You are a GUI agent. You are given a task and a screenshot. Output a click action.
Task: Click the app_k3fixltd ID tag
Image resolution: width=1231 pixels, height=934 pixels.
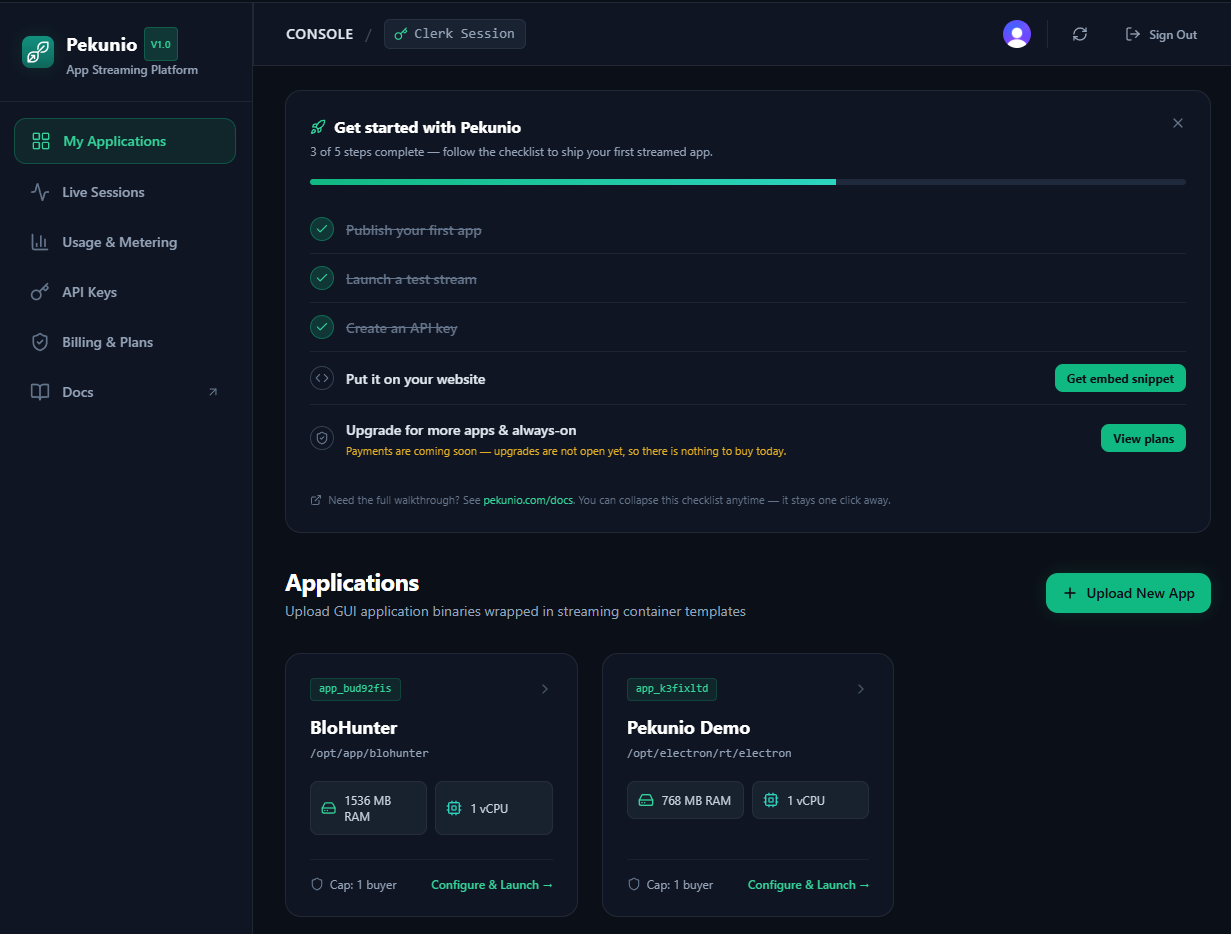672,689
